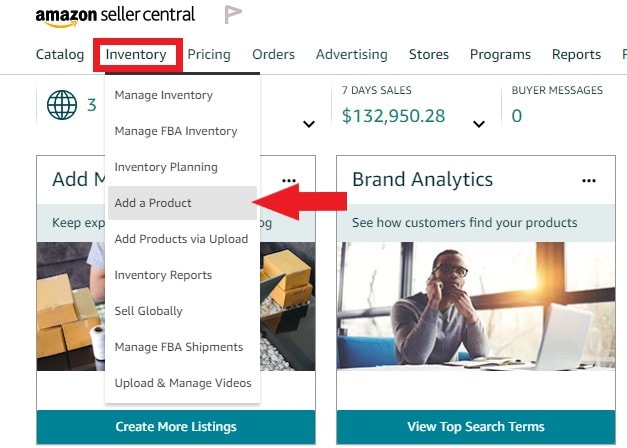Click View Top Search Terms button
Viewport: 627px width, 448px height.
tap(476, 427)
